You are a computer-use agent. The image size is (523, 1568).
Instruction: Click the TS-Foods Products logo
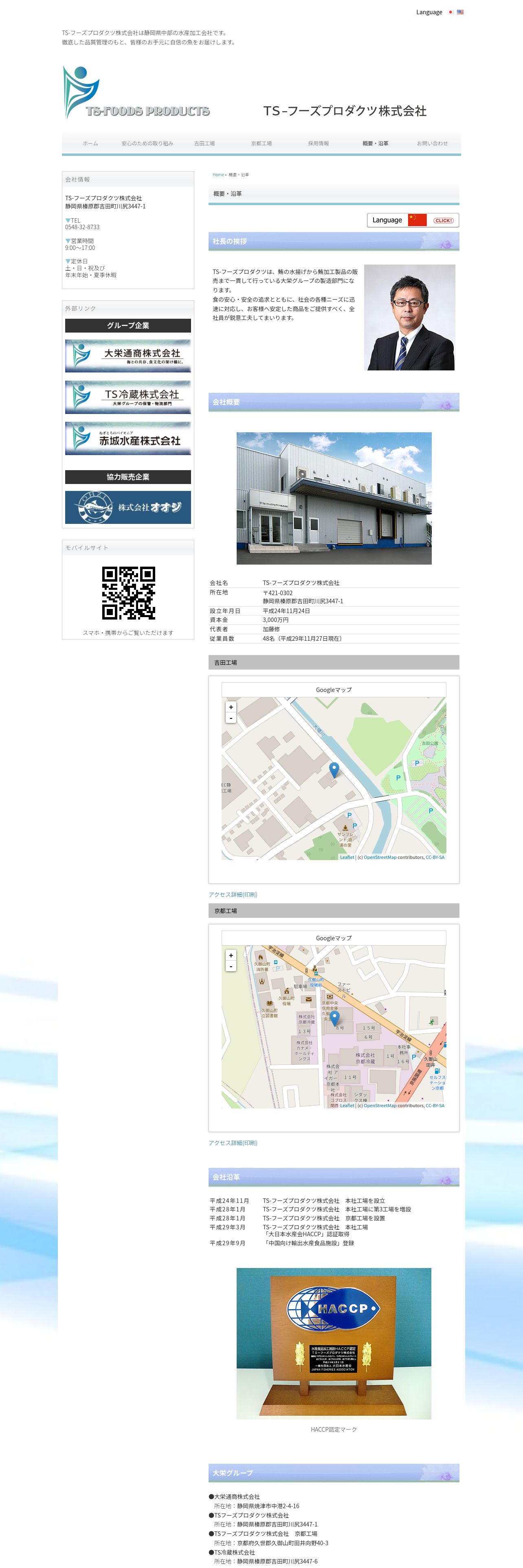tap(136, 92)
